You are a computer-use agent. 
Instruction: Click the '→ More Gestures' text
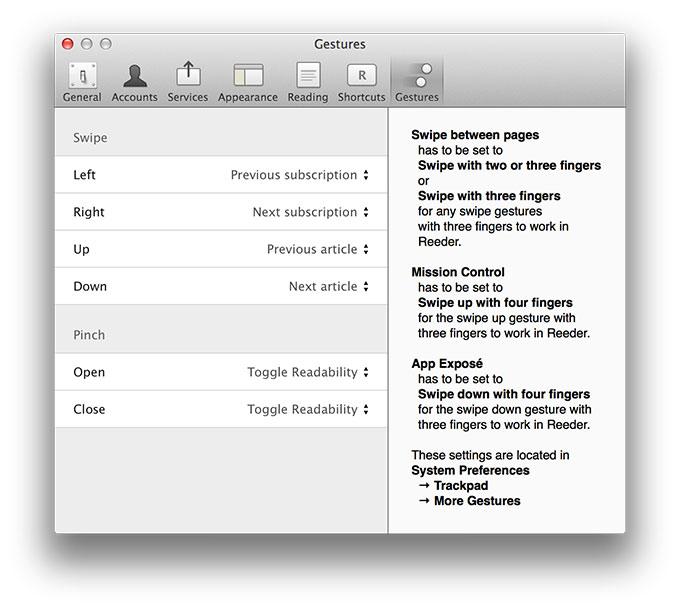469,501
